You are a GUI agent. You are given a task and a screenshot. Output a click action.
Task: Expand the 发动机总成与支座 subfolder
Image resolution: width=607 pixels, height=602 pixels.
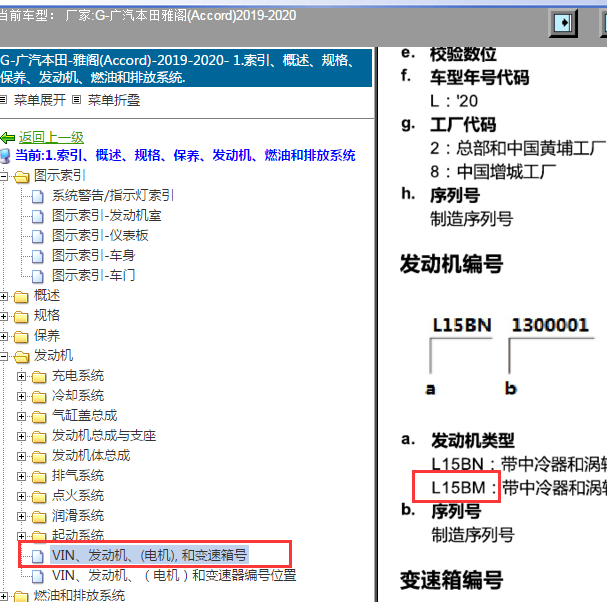[22, 437]
